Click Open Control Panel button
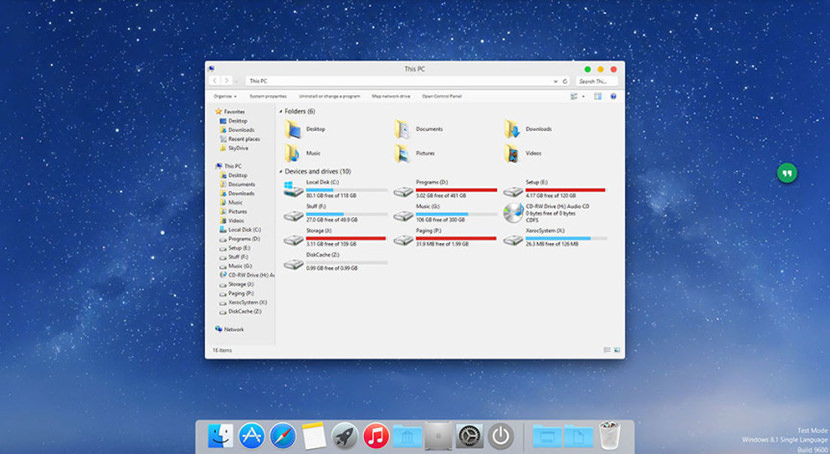Screen dimensions: 830x454 coord(442,96)
